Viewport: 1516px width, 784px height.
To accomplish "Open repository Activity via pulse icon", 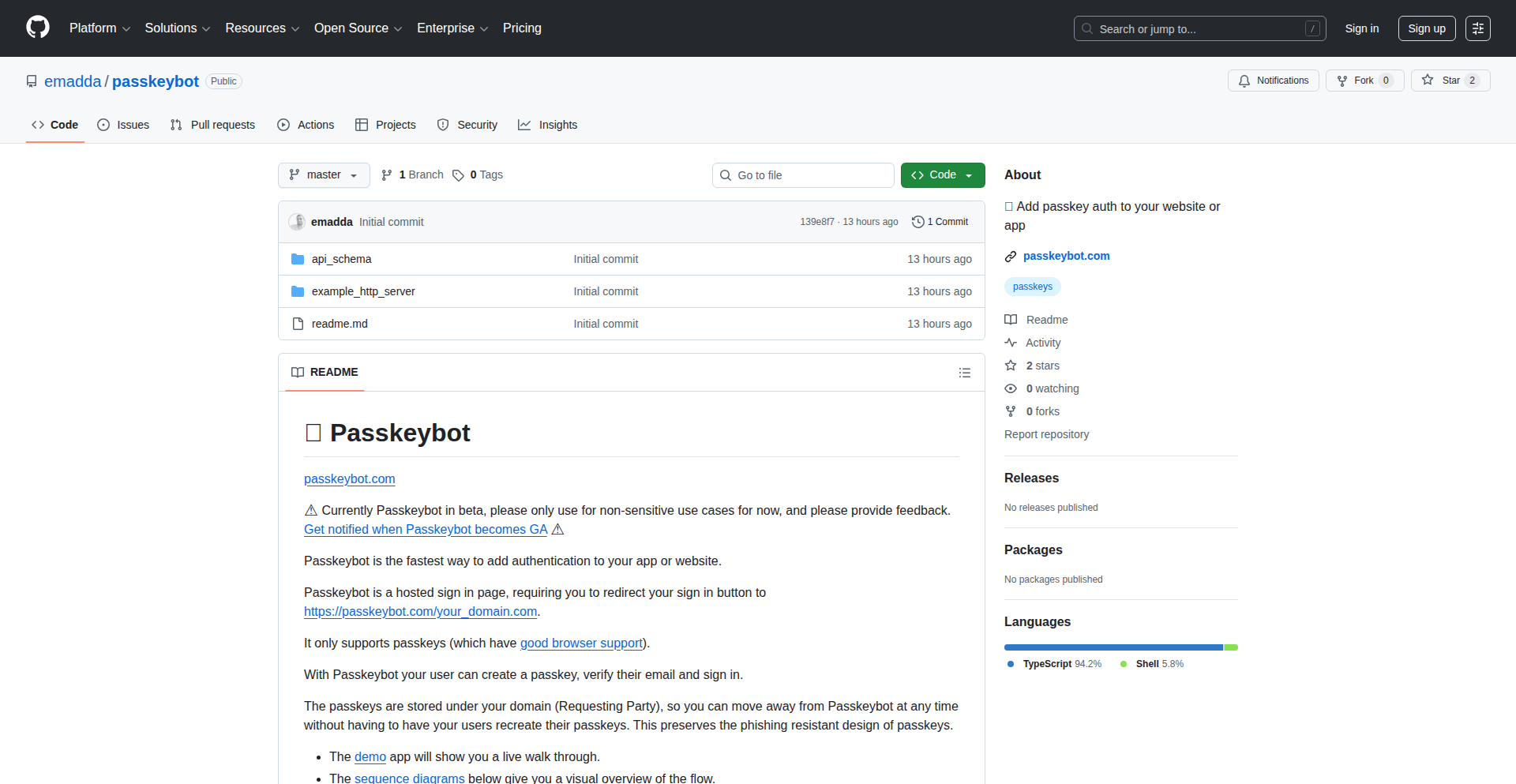I will pos(1011,343).
